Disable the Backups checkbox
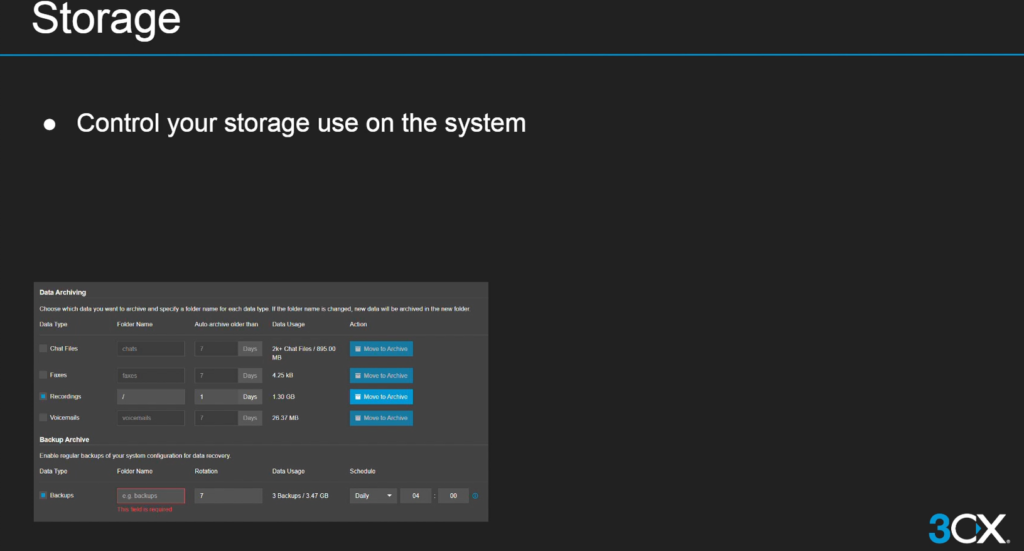This screenshot has height=551, width=1024. (43, 496)
